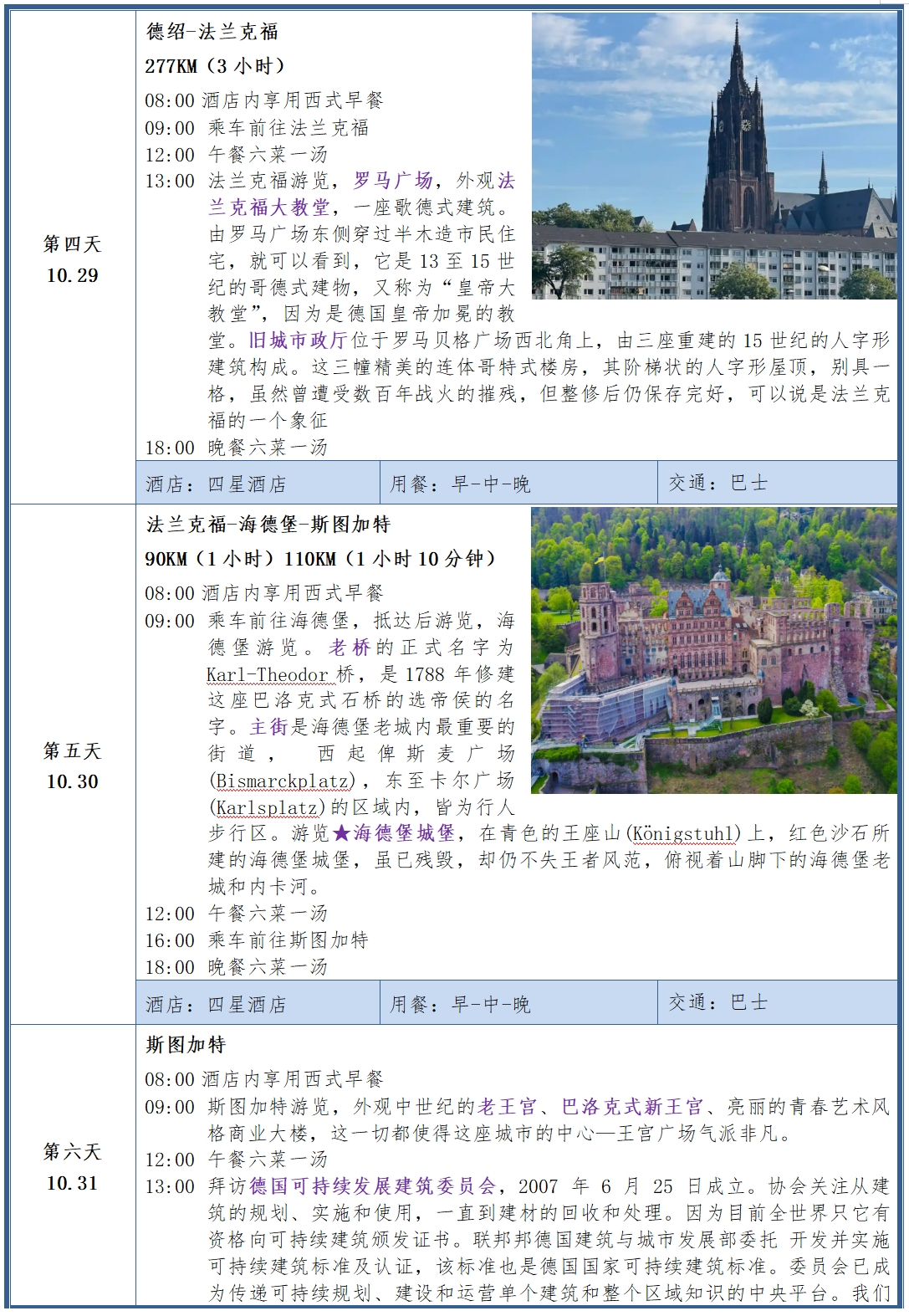The height and width of the screenshot is (1316, 909).
Task: Click "交通：巴士" in the 第五天 row
Action: coord(717,1002)
